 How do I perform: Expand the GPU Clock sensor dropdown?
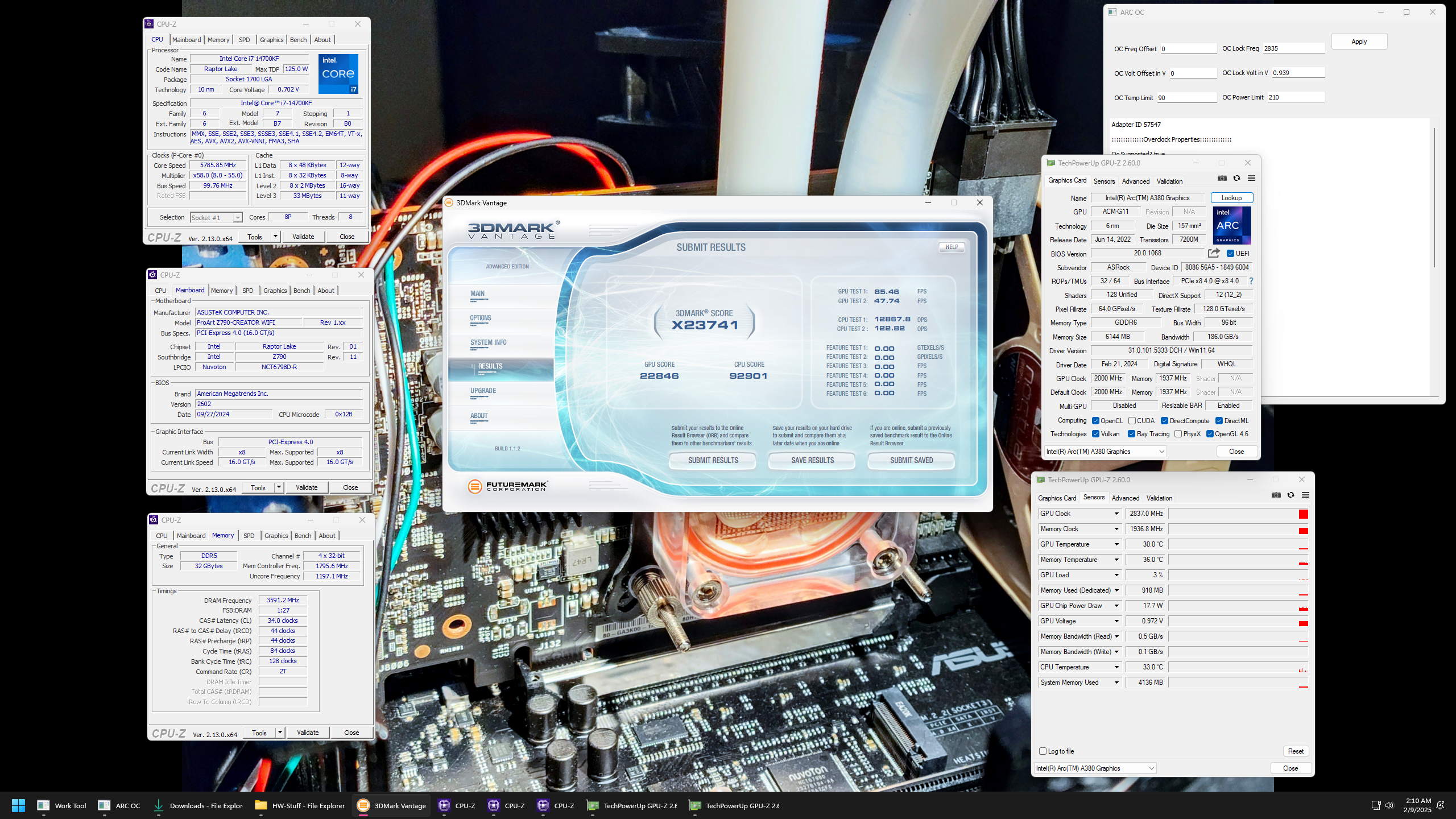click(1116, 514)
